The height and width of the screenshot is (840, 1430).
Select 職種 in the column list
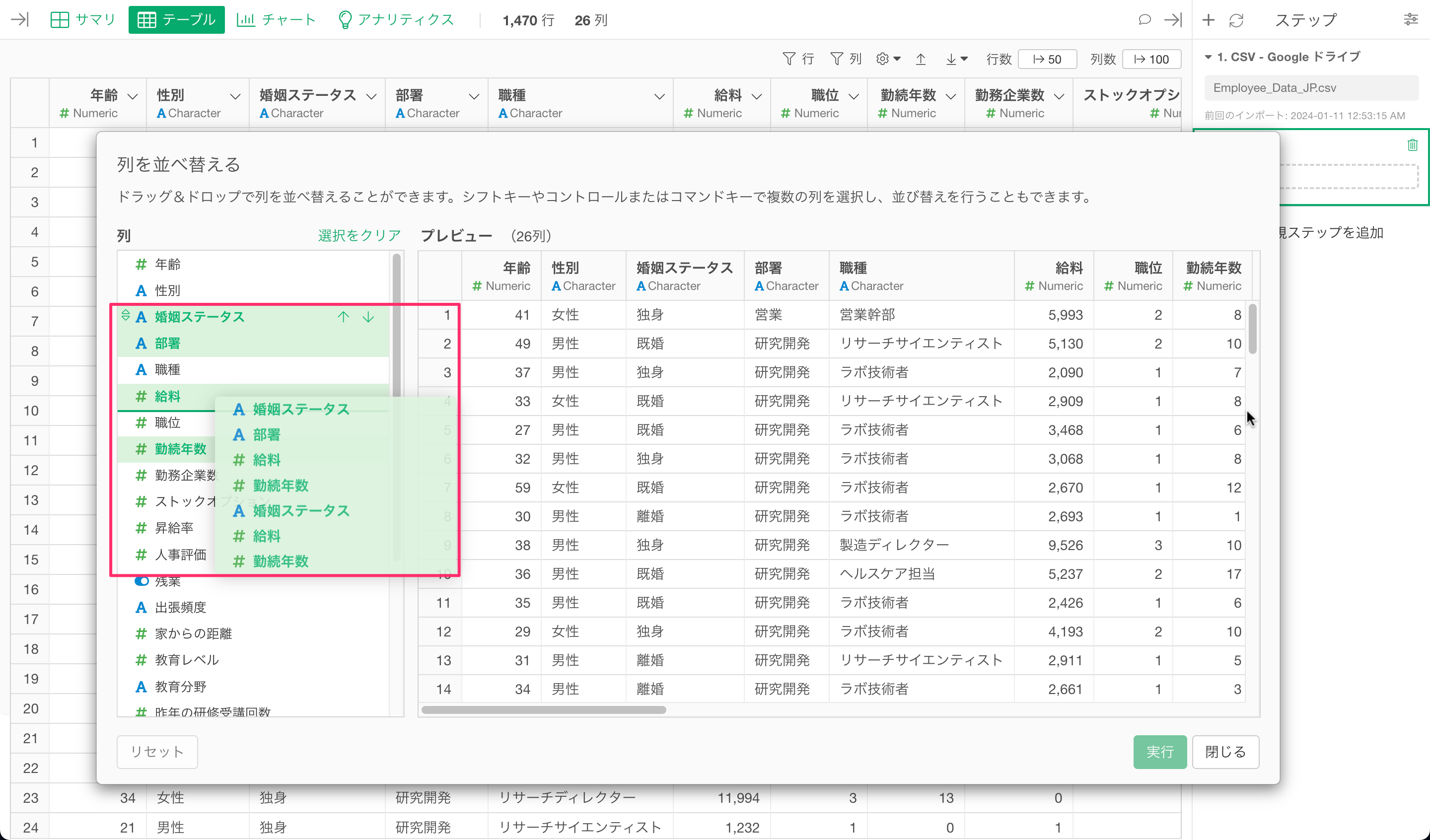coord(253,369)
